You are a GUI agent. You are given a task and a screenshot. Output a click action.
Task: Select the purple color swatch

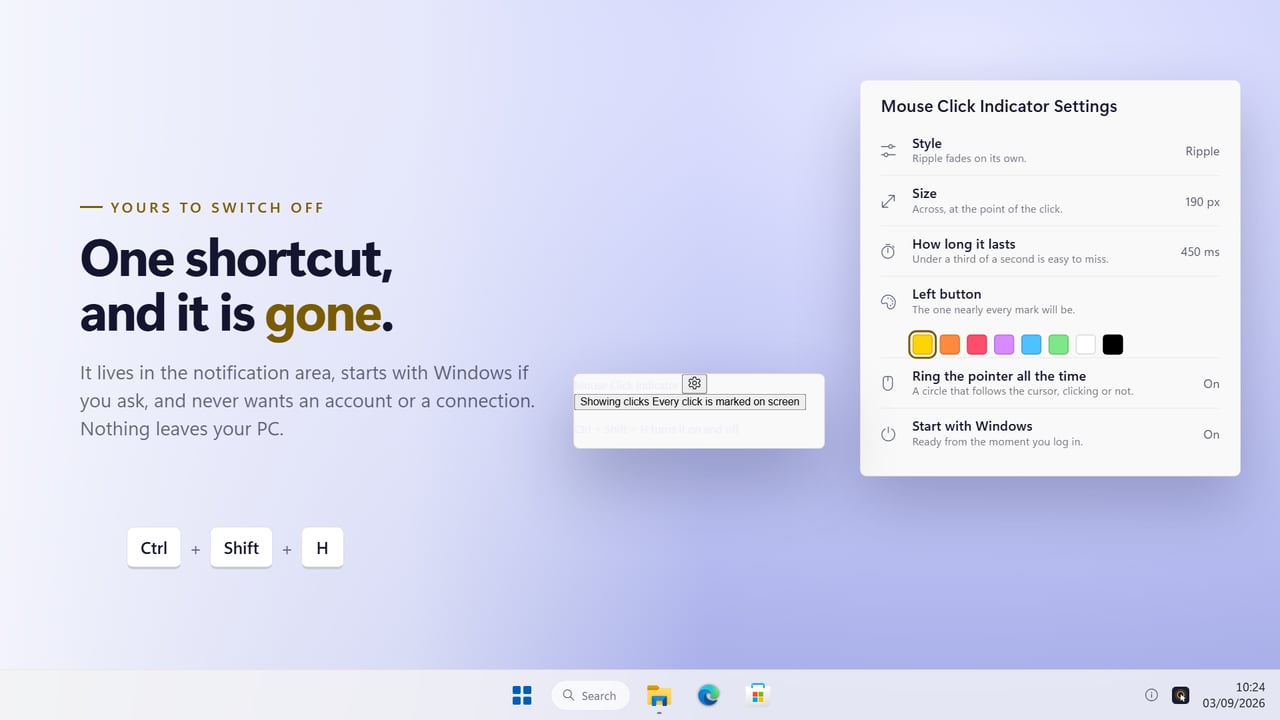click(1004, 345)
